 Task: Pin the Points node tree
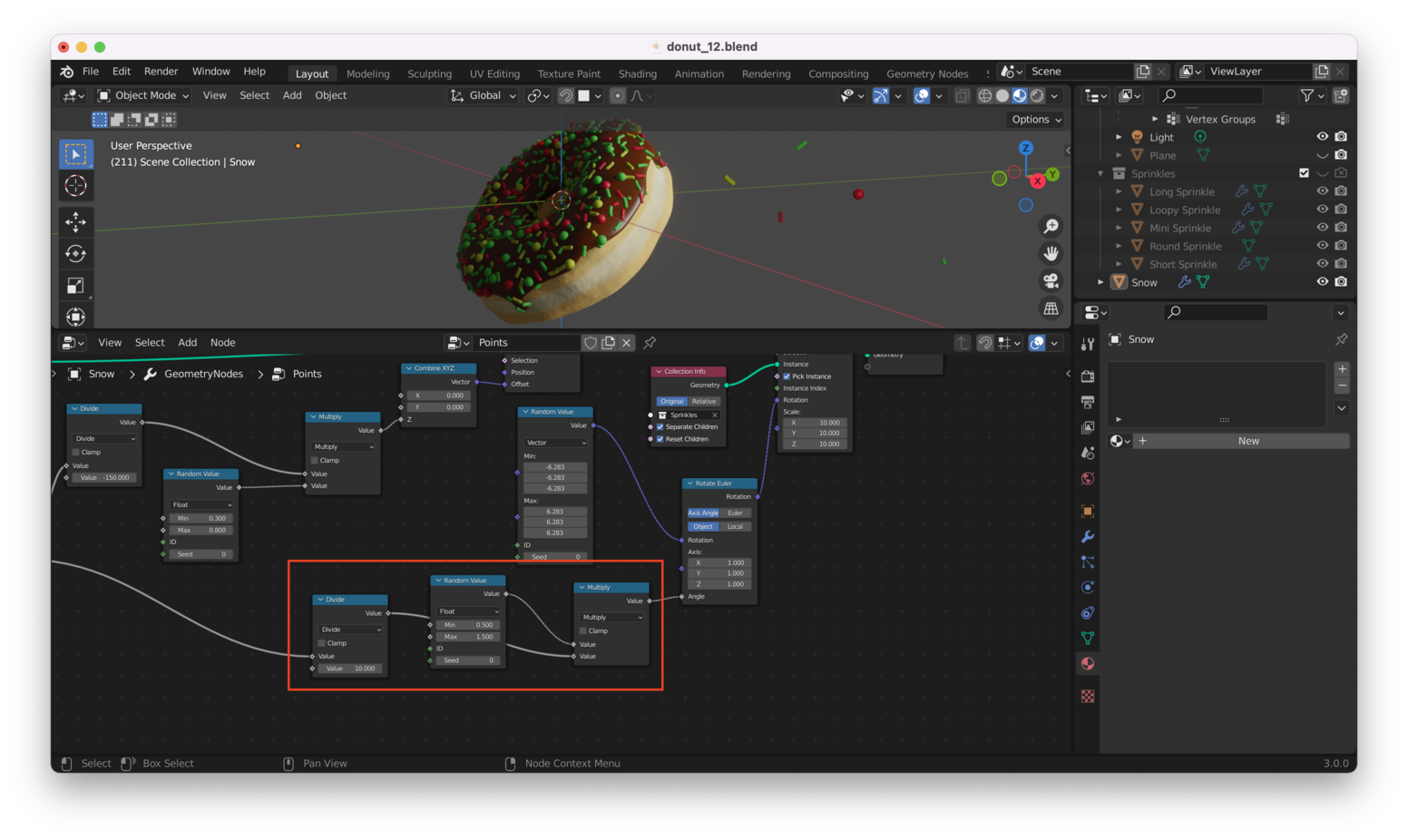point(650,343)
